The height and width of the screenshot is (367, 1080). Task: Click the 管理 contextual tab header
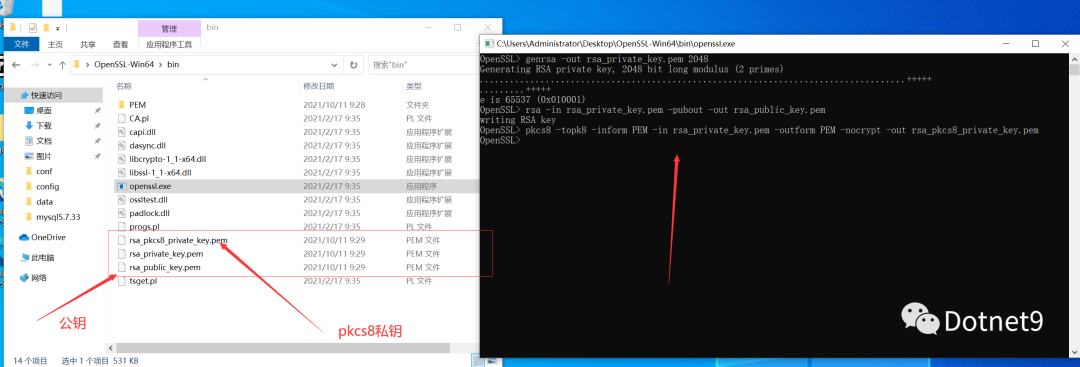(169, 28)
